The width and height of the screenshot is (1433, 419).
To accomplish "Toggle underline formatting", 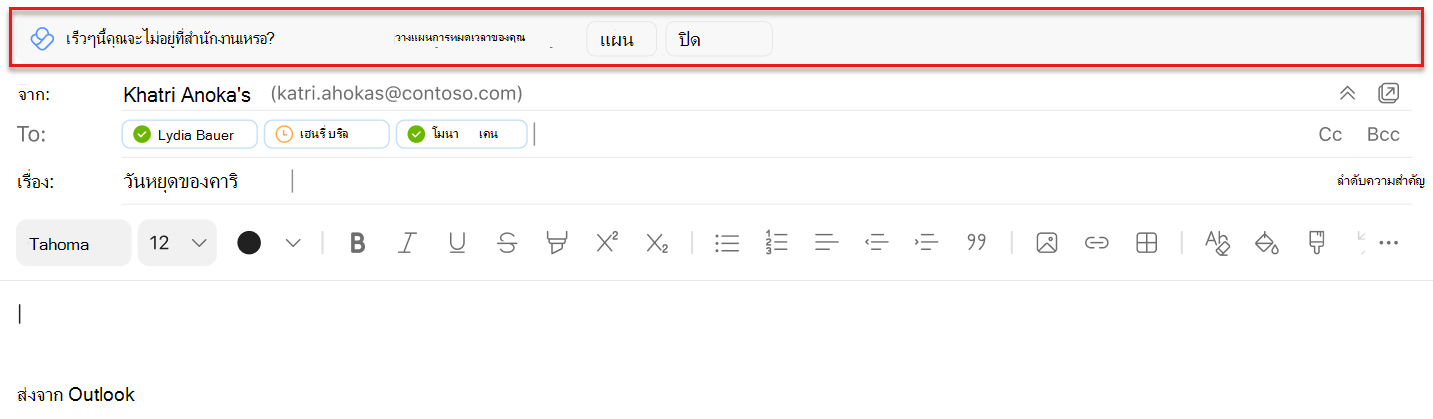I will pyautogui.click(x=457, y=243).
